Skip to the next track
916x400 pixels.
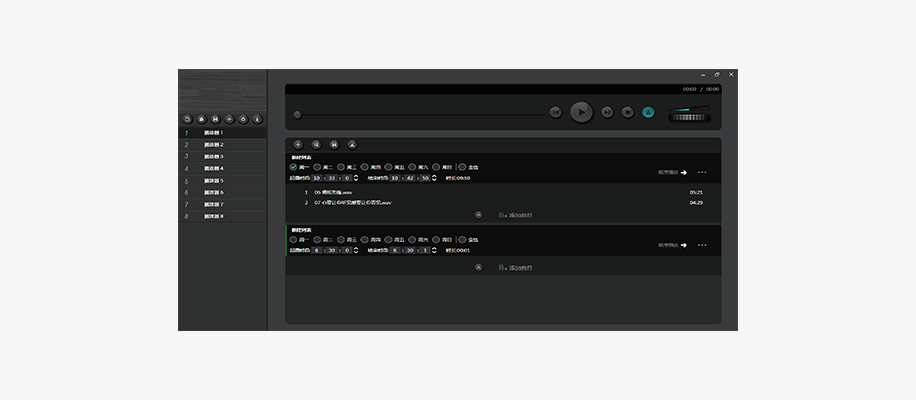point(607,113)
